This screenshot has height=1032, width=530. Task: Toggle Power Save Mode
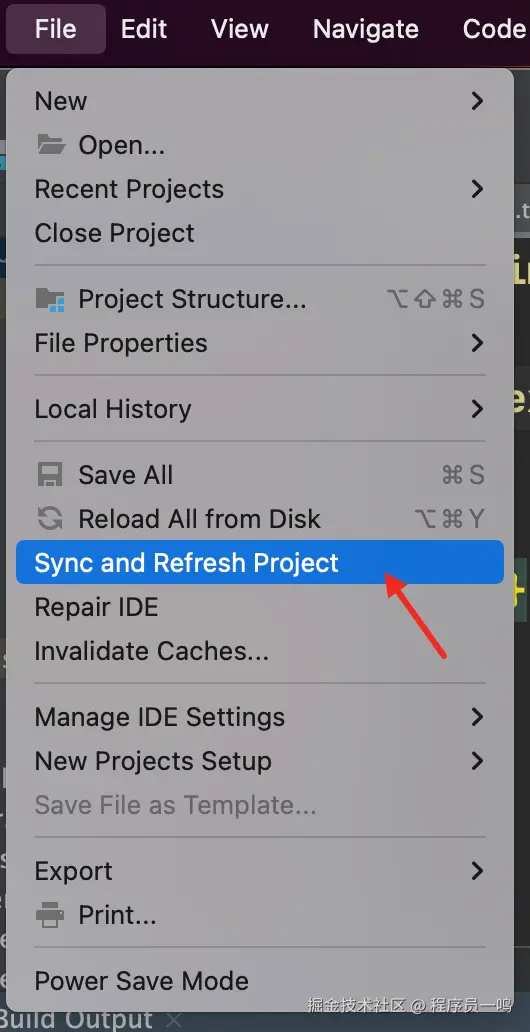[259, 981]
